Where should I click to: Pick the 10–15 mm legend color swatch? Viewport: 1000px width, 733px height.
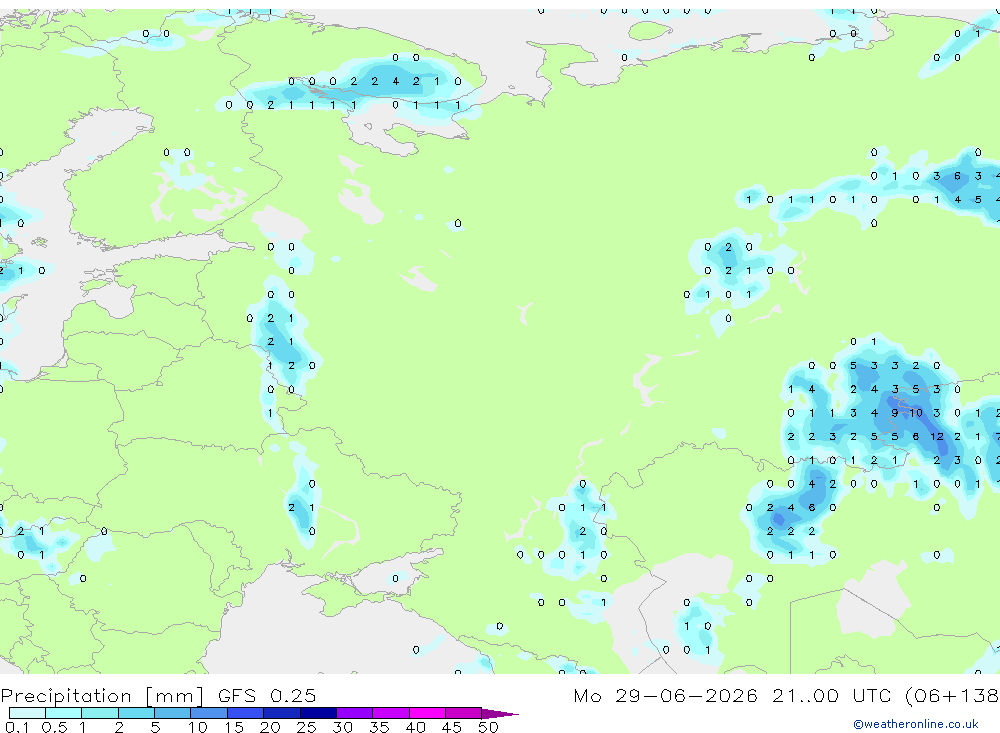pos(209,713)
